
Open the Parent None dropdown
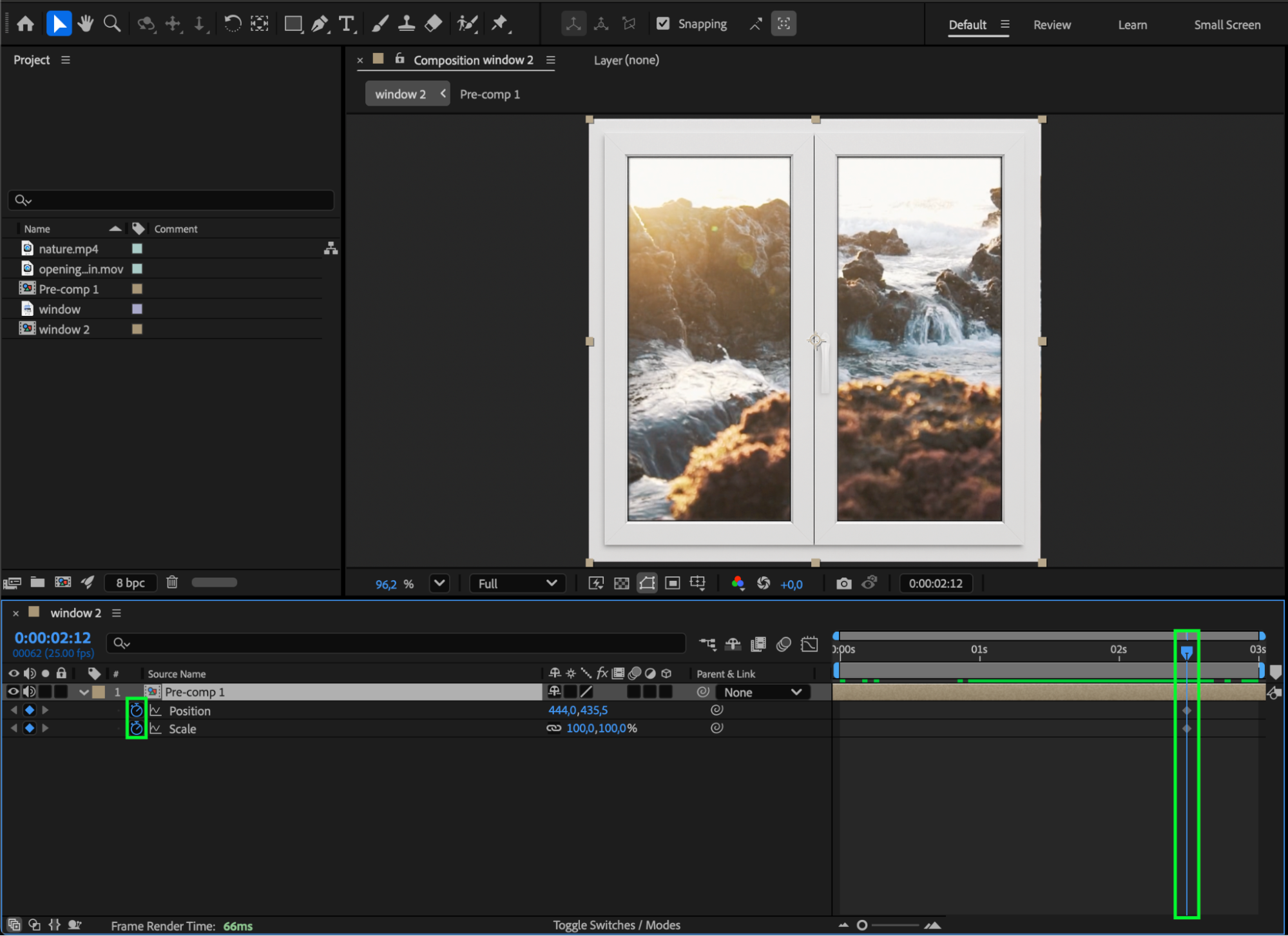click(762, 692)
